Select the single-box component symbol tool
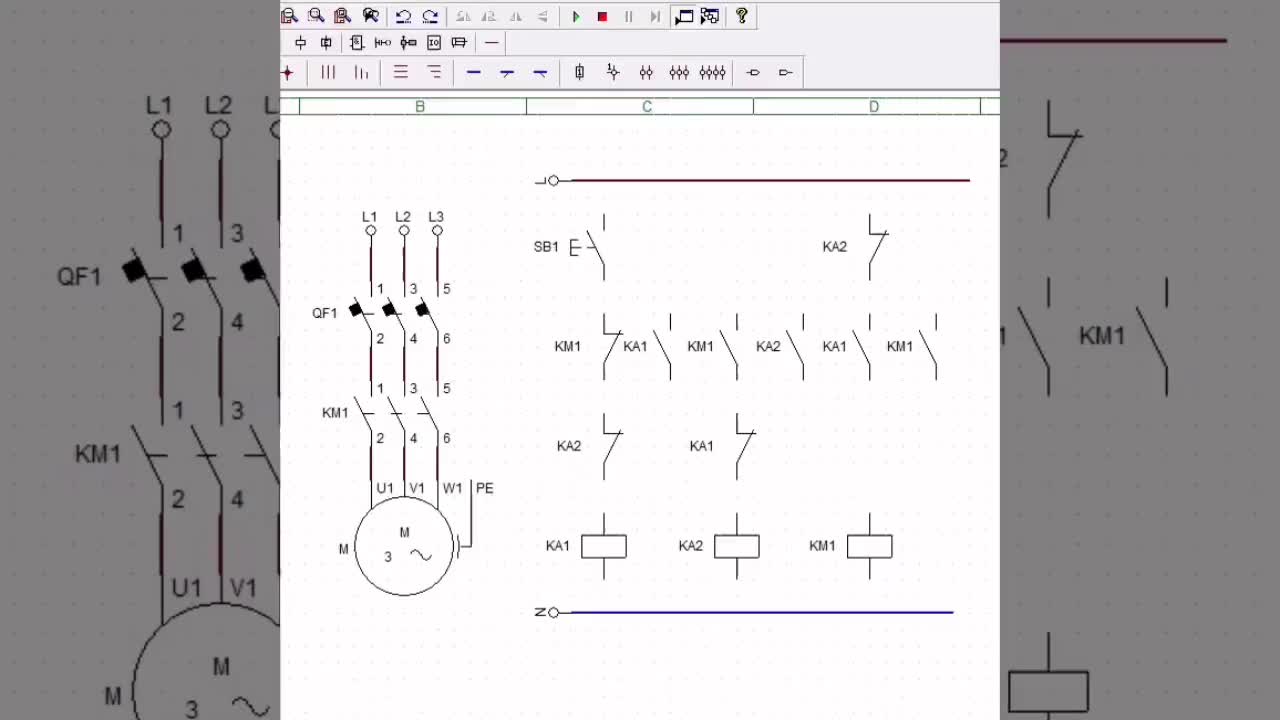Image resolution: width=1280 pixels, height=720 pixels. (x=300, y=42)
